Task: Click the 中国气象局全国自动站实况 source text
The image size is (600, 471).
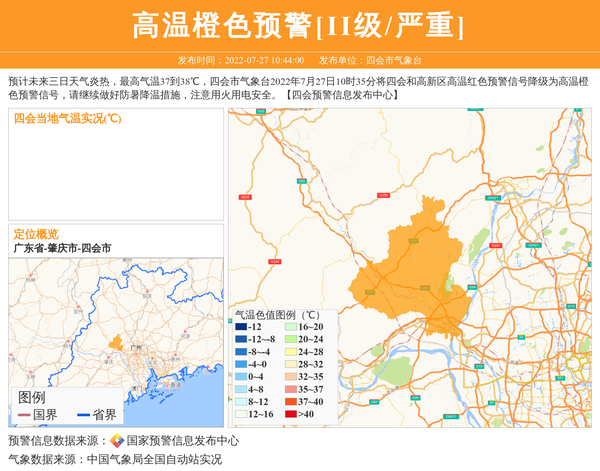Action: (x=154, y=459)
